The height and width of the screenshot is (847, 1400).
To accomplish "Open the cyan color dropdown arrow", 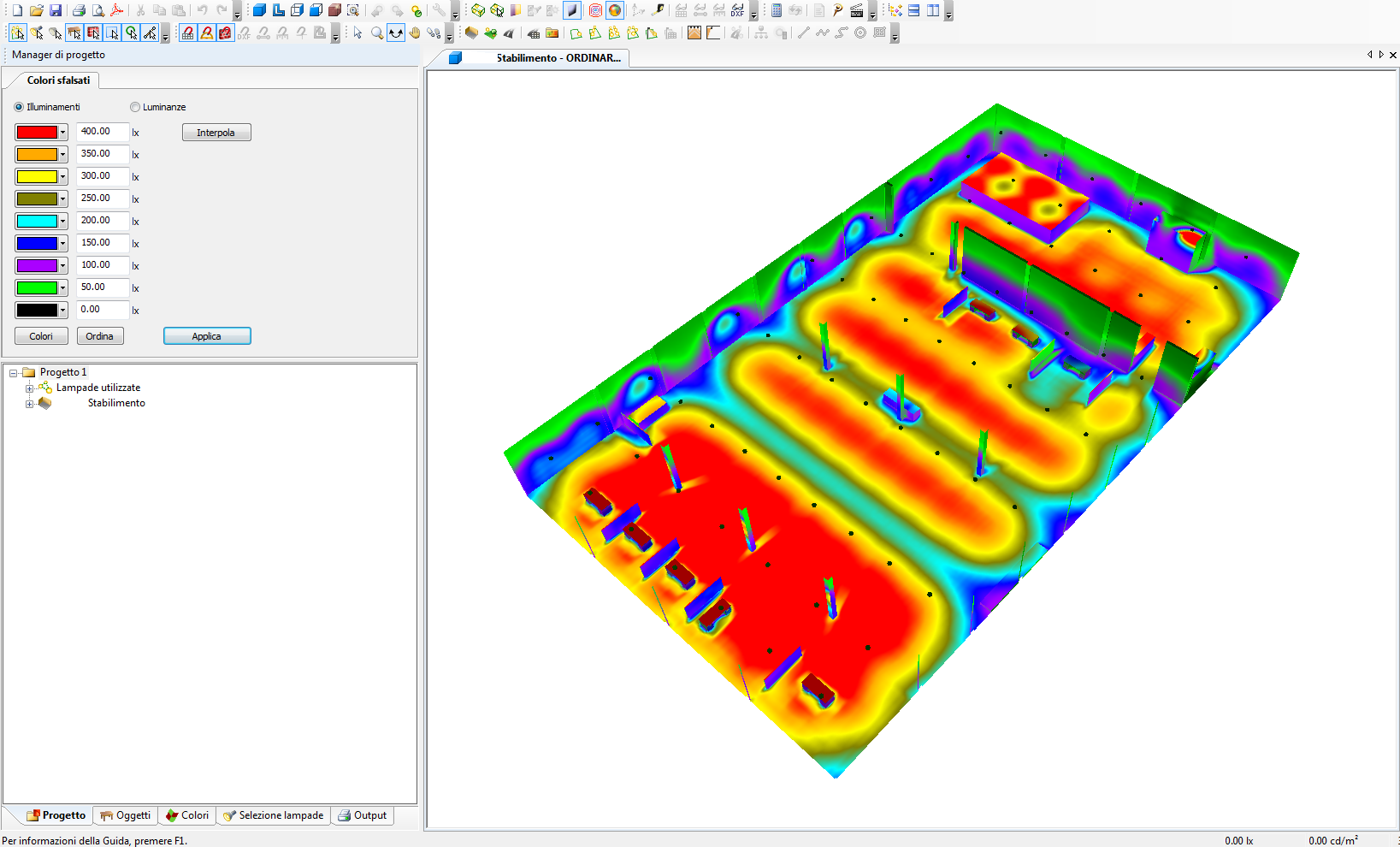I will [62, 222].
